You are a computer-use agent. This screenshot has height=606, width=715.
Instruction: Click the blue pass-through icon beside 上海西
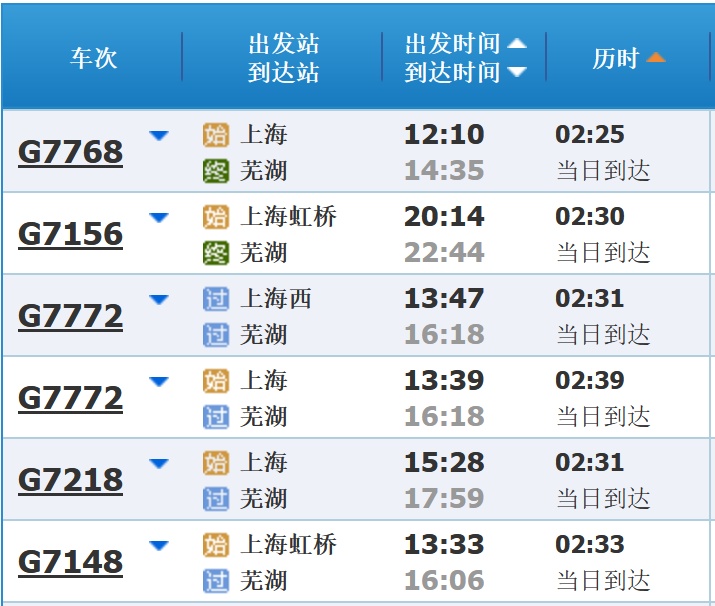pos(216,299)
